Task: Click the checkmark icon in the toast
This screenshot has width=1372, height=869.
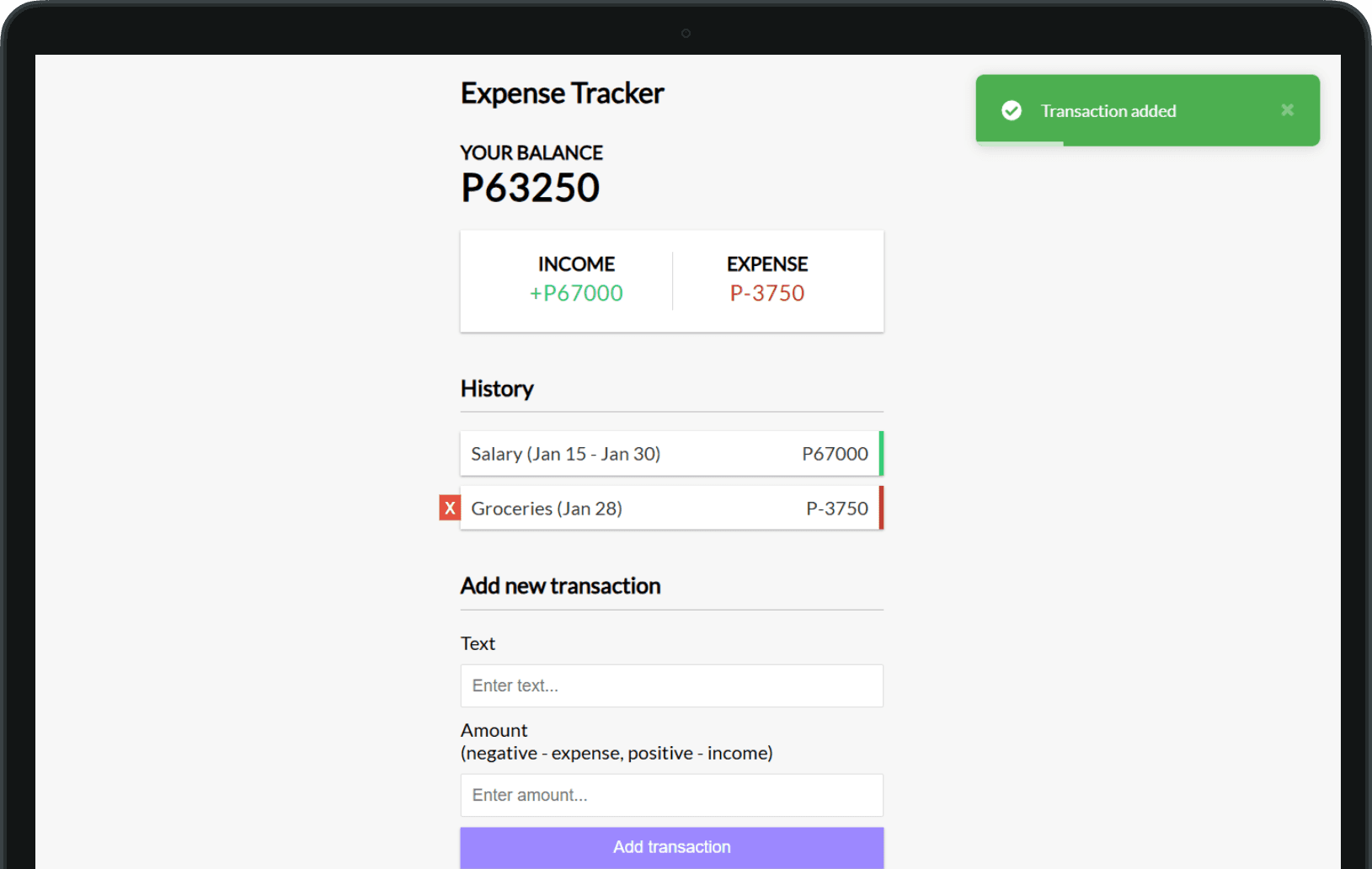Action: (x=1011, y=110)
